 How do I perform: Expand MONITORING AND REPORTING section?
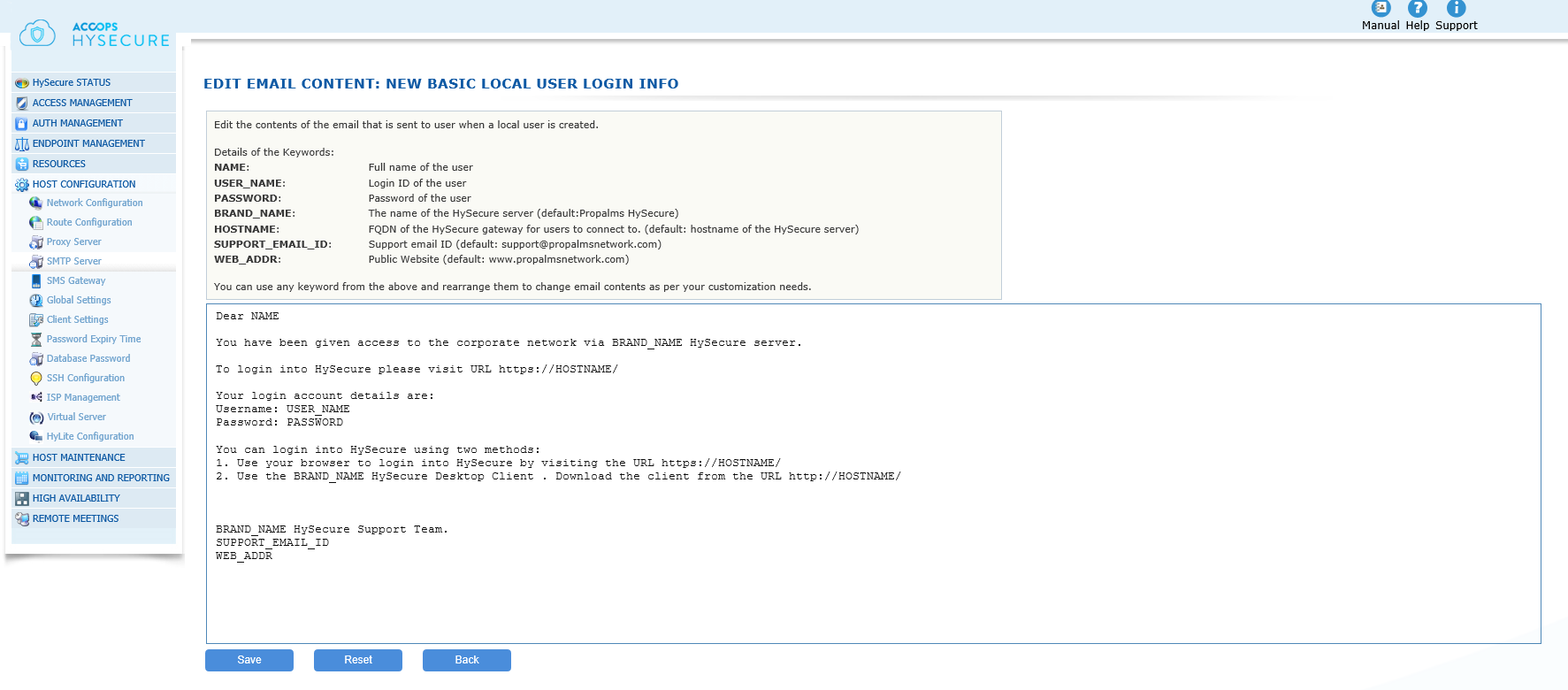(x=94, y=478)
